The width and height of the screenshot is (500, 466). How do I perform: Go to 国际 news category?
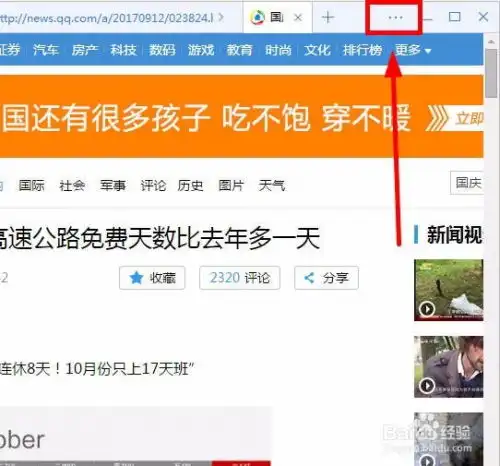(x=32, y=185)
